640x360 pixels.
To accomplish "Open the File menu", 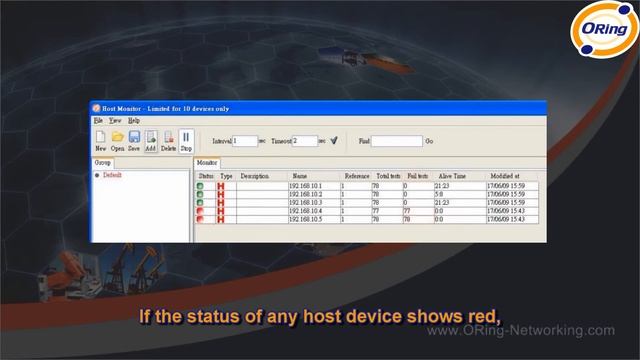I will pyautogui.click(x=98, y=120).
